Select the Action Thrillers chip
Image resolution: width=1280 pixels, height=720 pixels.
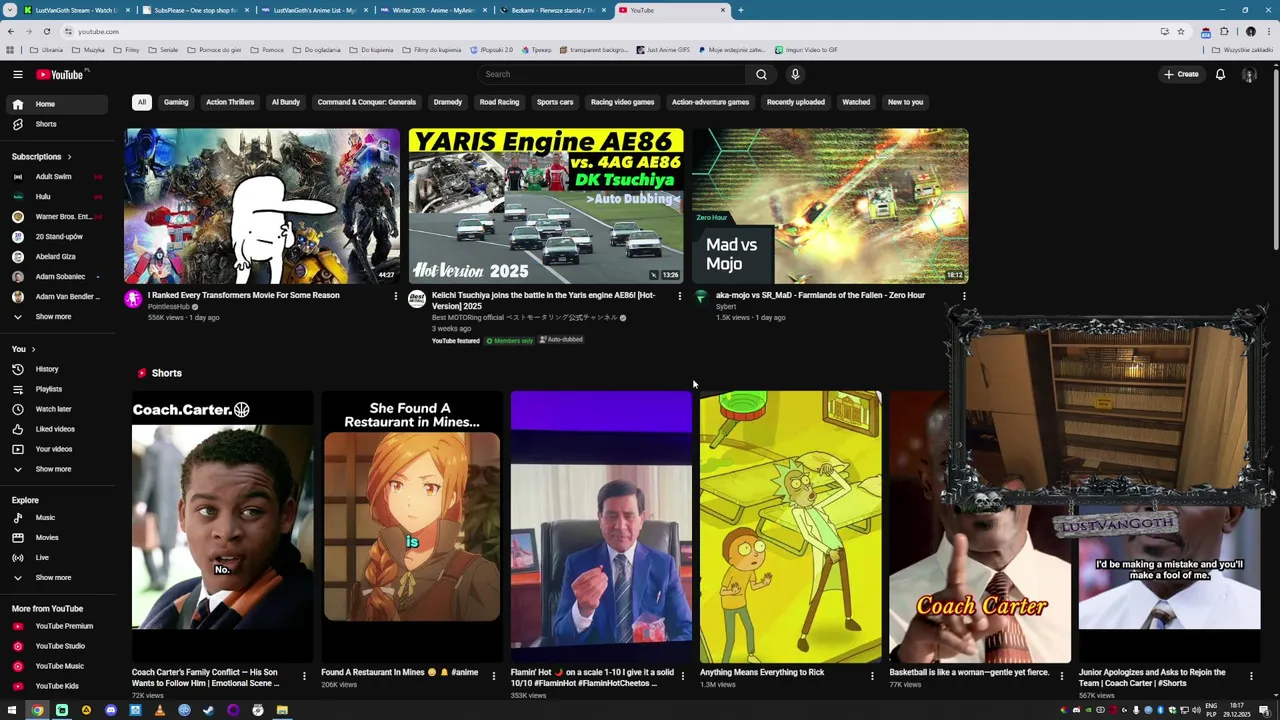point(230,102)
